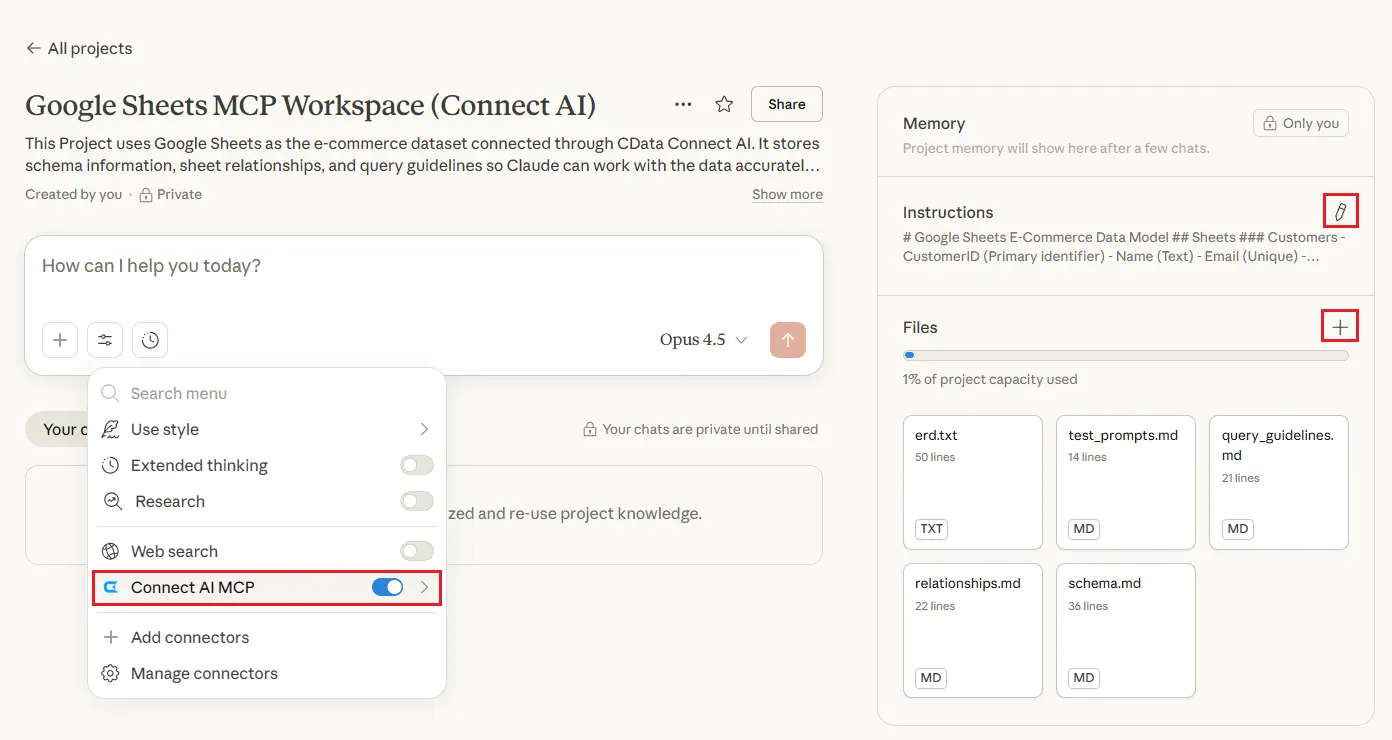
Task: Expand the Use style submenu
Action: (424, 429)
